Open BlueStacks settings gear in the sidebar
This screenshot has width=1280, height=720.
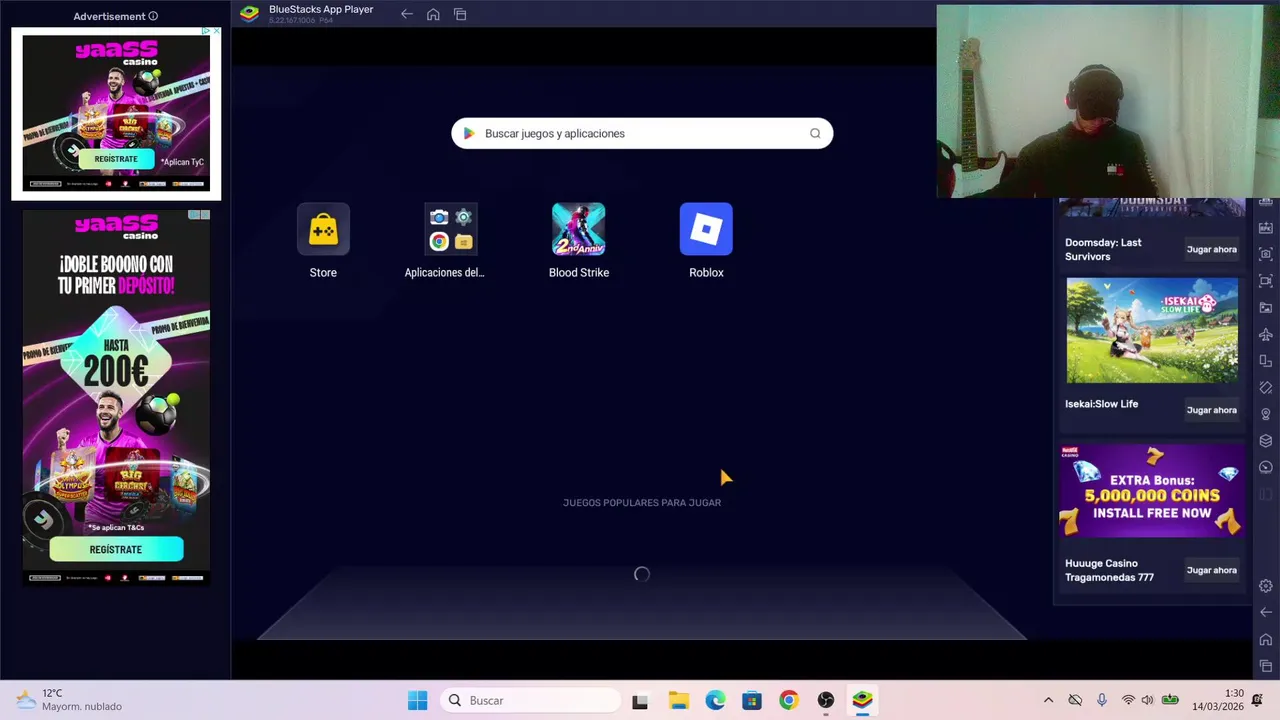click(1266, 586)
